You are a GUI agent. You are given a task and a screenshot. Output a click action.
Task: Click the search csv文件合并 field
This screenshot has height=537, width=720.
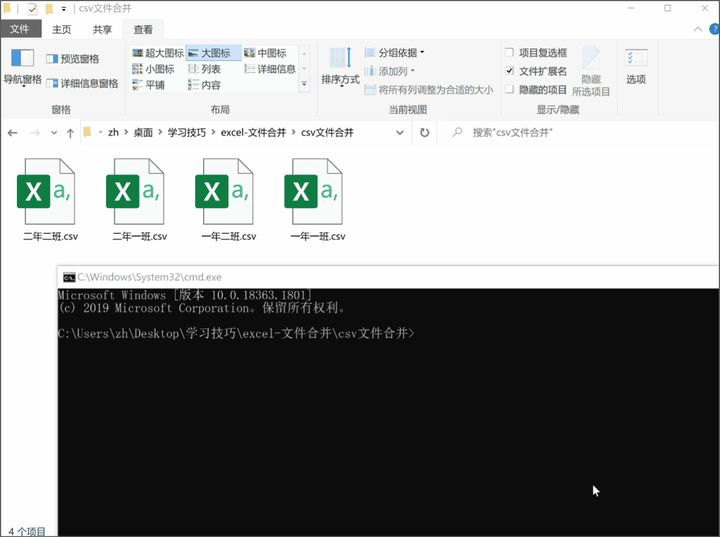(579, 133)
